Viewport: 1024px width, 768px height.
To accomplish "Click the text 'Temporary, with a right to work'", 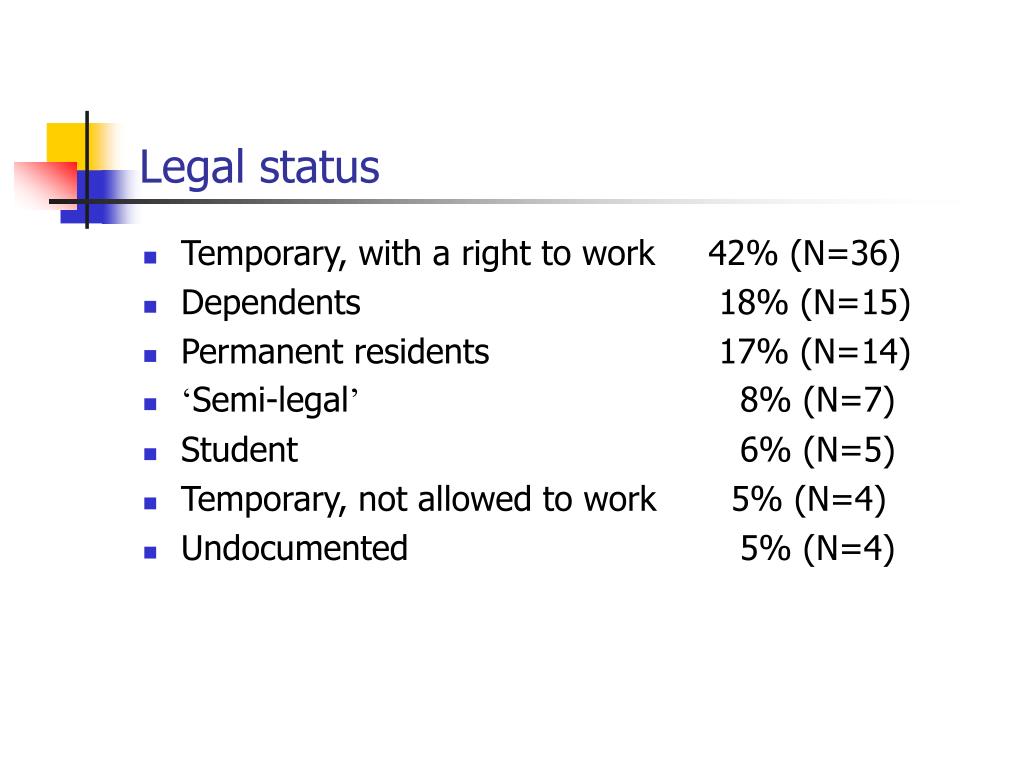I will pos(418,254).
